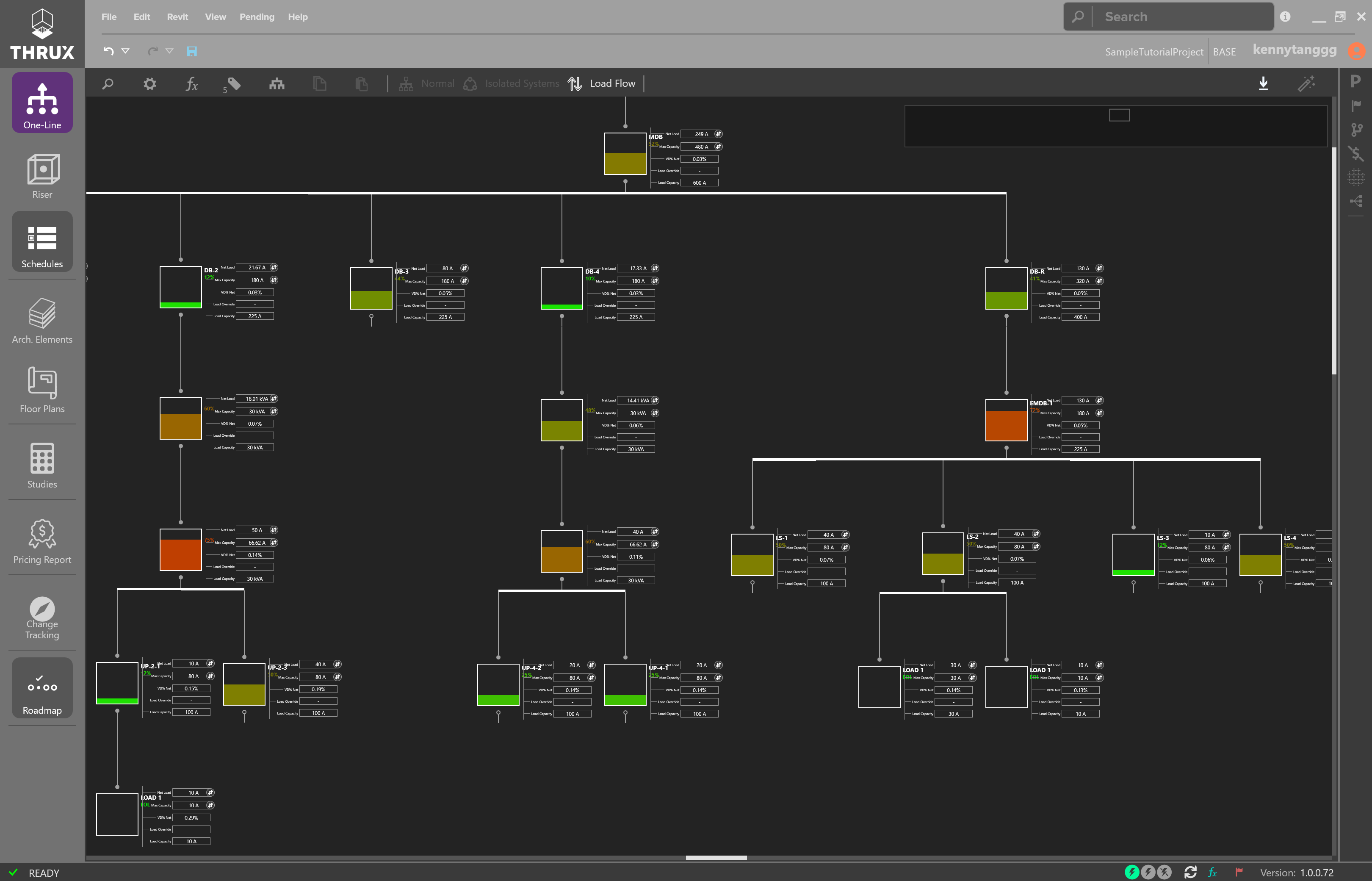Click the Search input field
1372x881 pixels.
[1182, 17]
